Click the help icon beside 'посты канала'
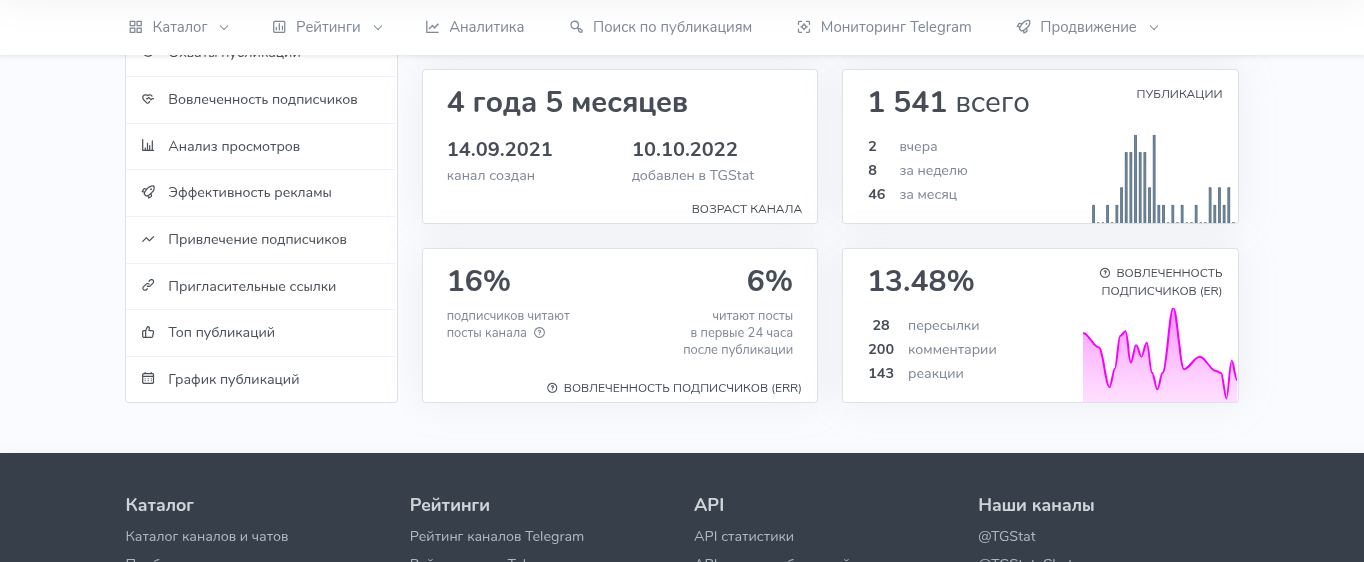 pos(539,333)
